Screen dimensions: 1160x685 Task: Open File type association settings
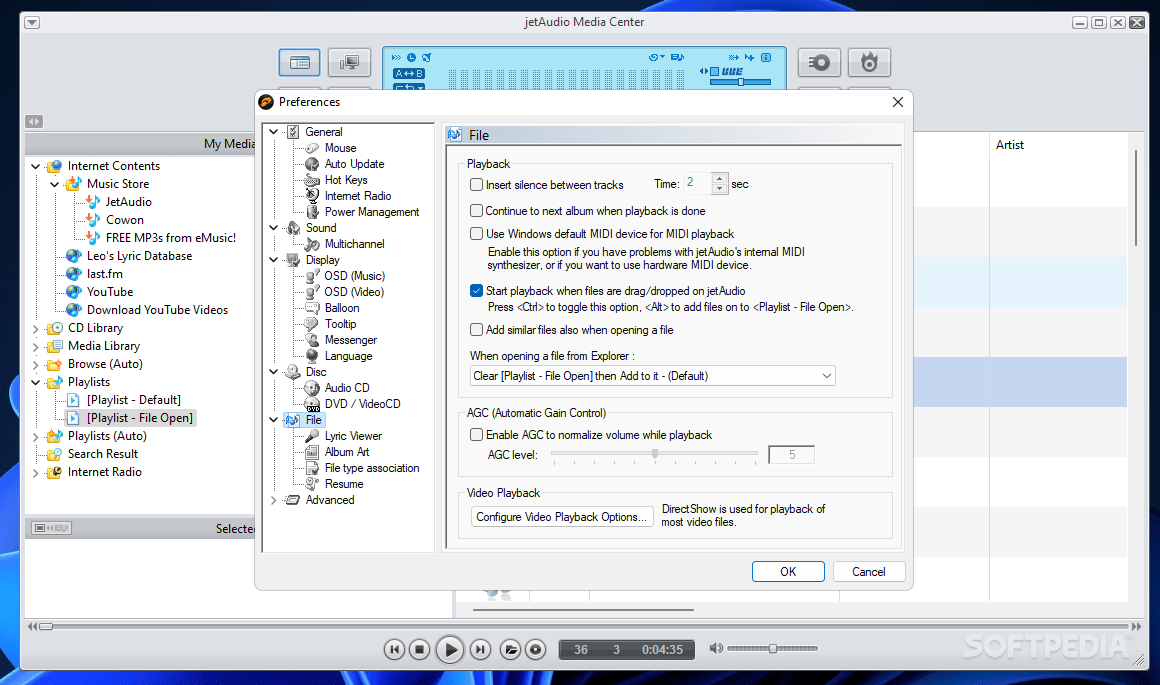click(371, 468)
